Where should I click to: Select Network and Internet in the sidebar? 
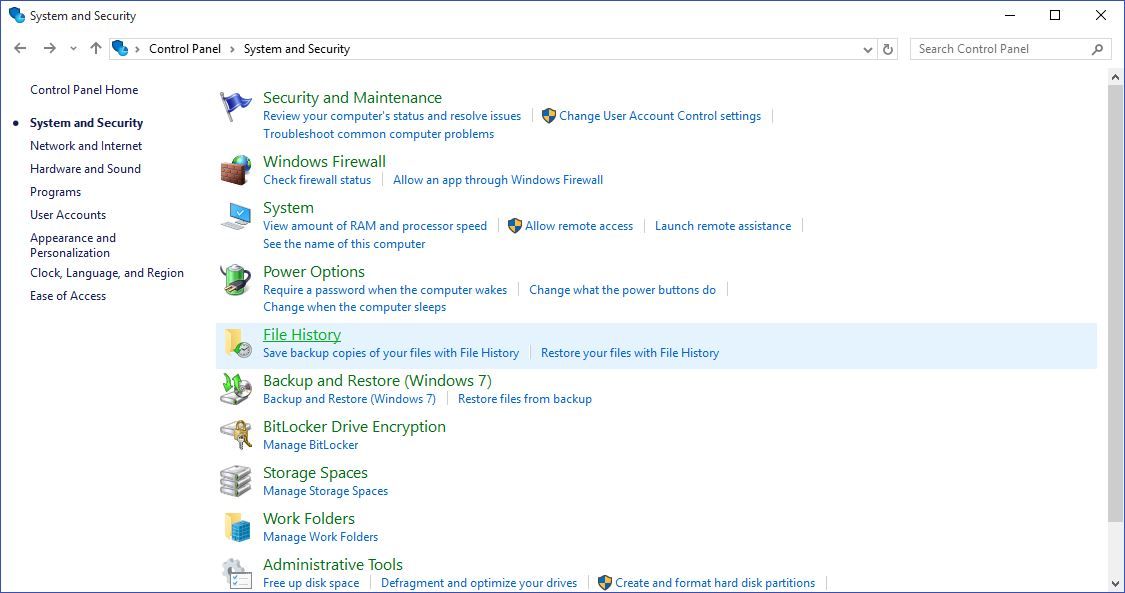click(85, 145)
